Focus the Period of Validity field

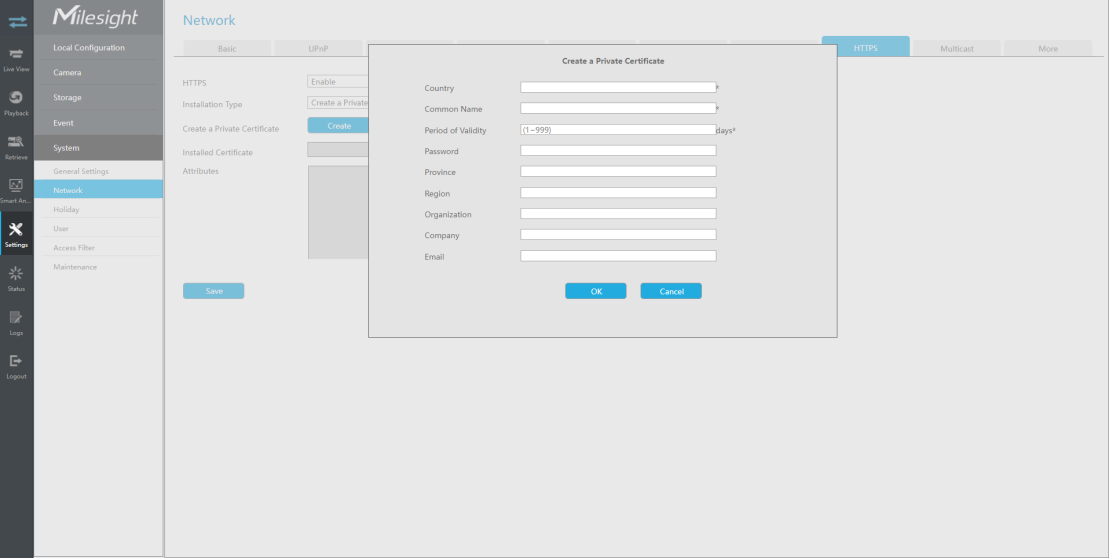tap(618, 129)
